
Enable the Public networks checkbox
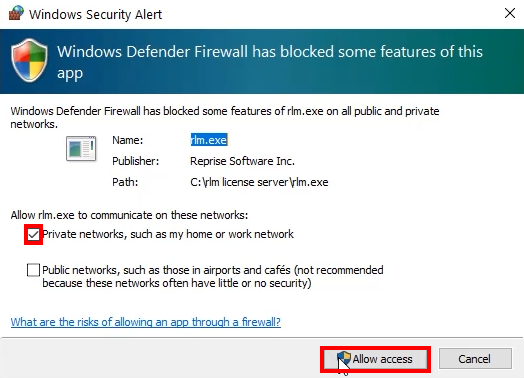pos(33,270)
